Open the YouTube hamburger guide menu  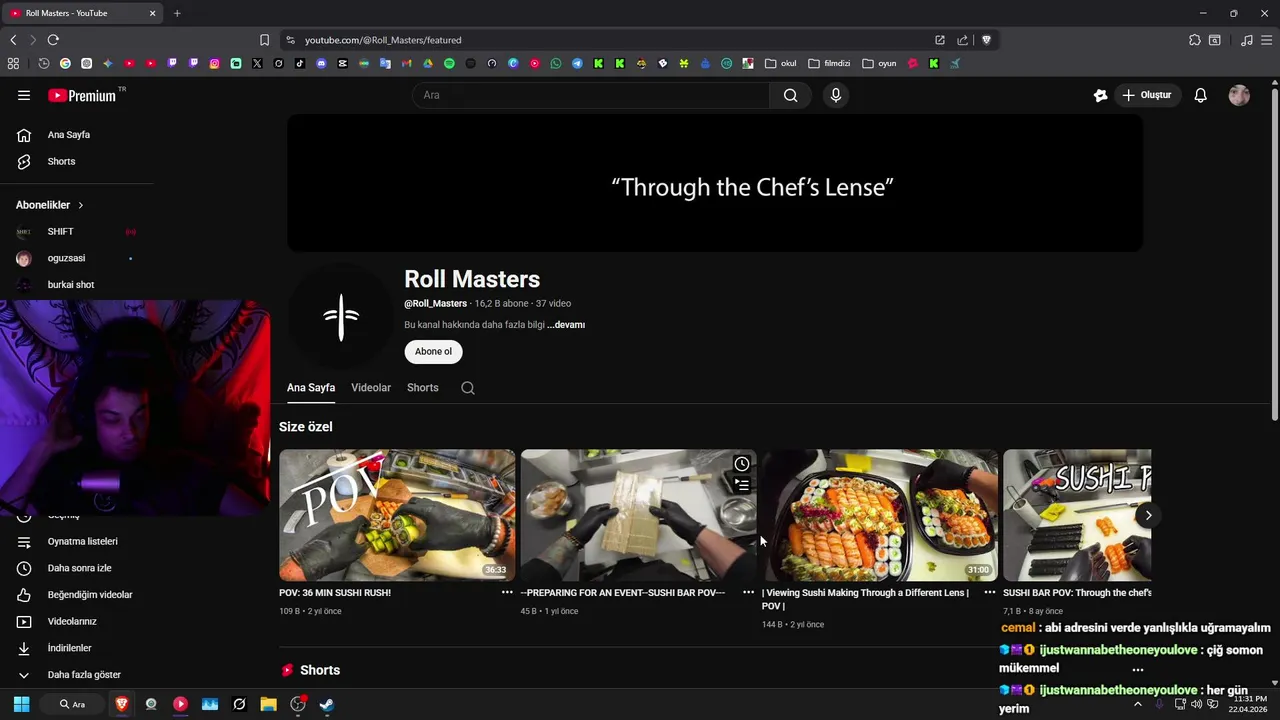pos(24,95)
